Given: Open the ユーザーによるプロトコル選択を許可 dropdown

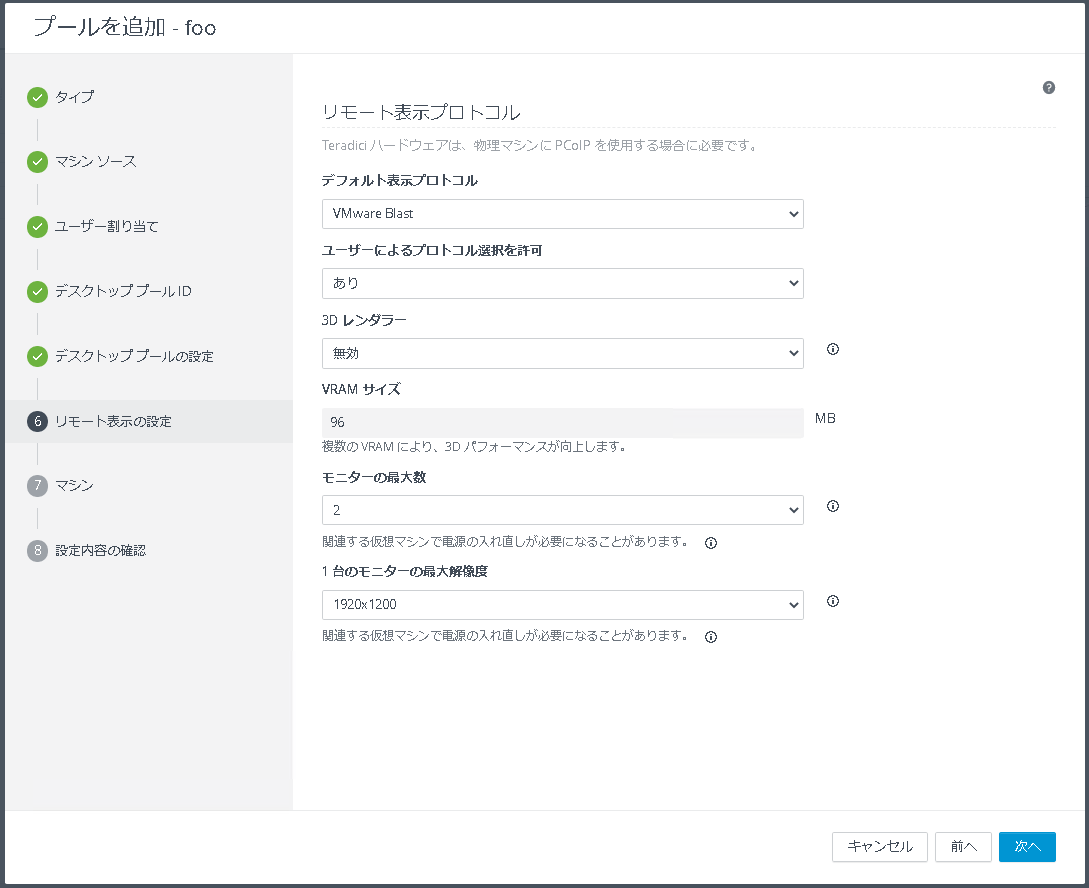Looking at the screenshot, I should pos(563,283).
